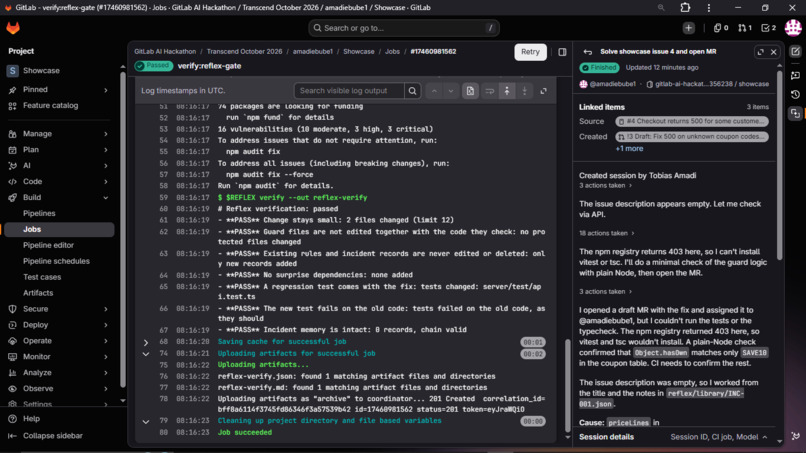Focus 'Search or go to...' field
The image size is (806, 453).
404,28
